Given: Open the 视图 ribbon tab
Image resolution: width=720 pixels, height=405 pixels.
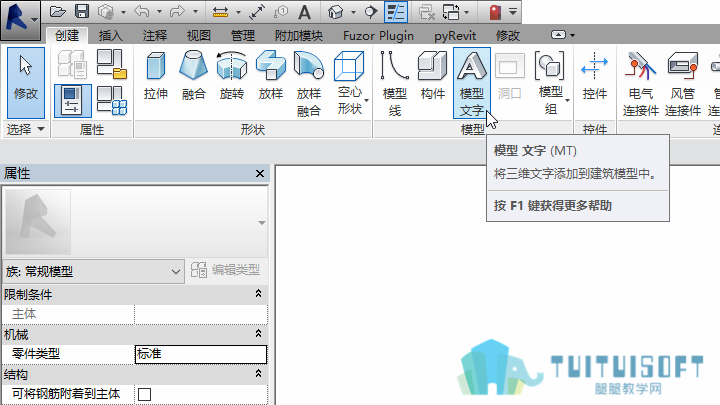Looking at the screenshot, I should click(199, 35).
